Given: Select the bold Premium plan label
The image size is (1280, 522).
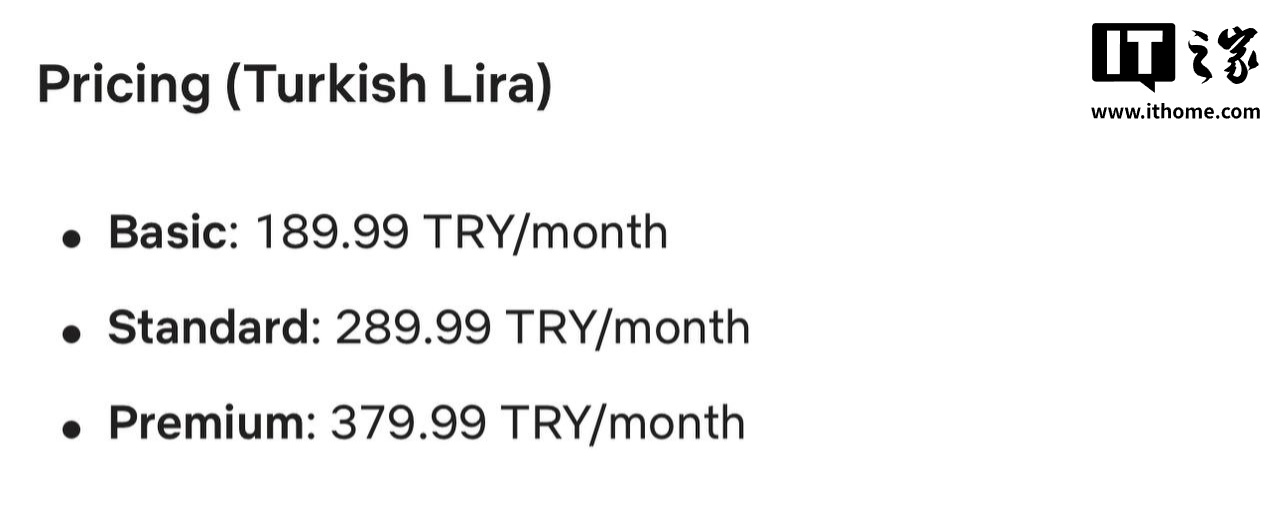Looking at the screenshot, I should (205, 422).
